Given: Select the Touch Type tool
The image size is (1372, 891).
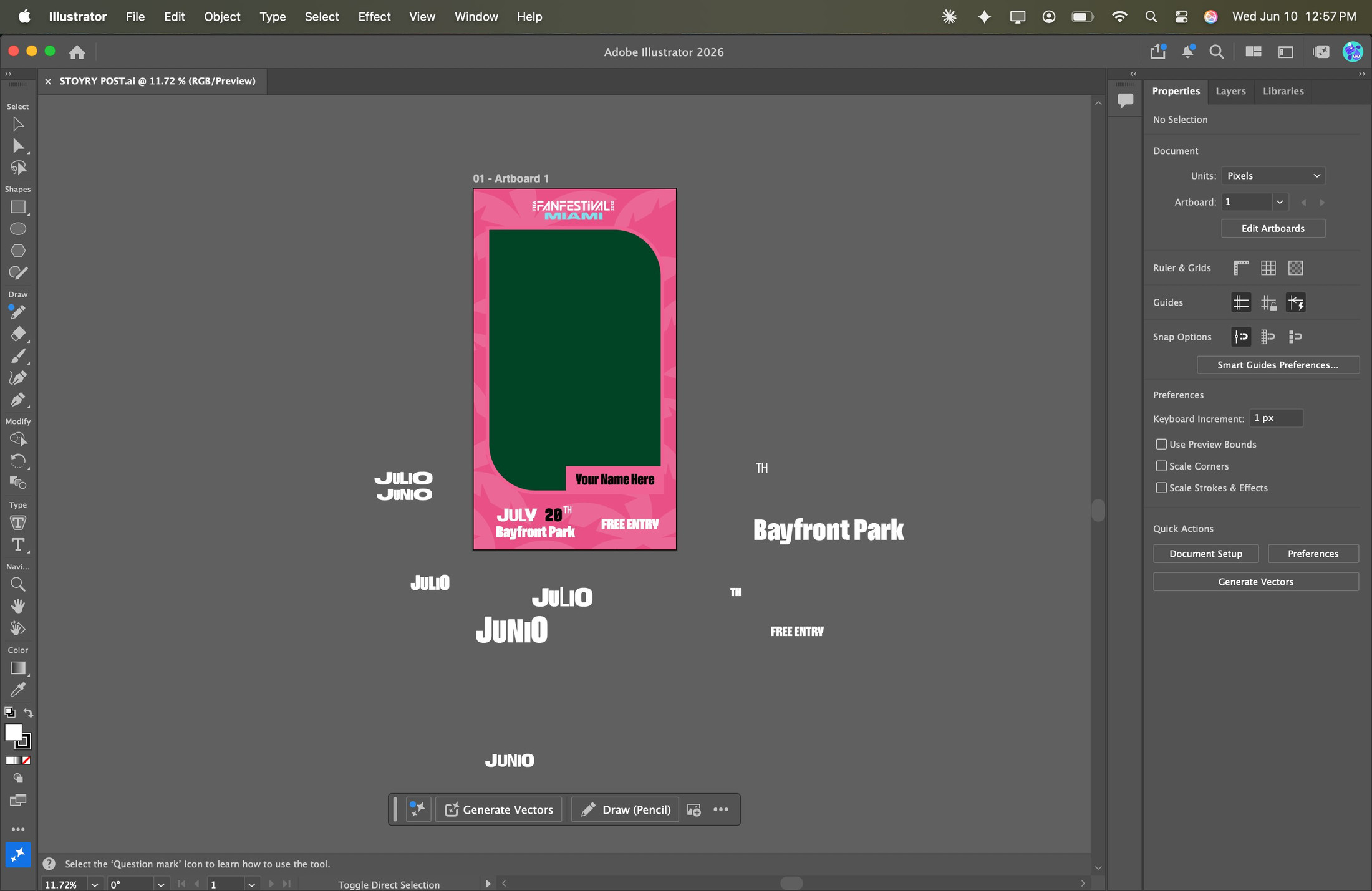Looking at the screenshot, I should click(17, 523).
